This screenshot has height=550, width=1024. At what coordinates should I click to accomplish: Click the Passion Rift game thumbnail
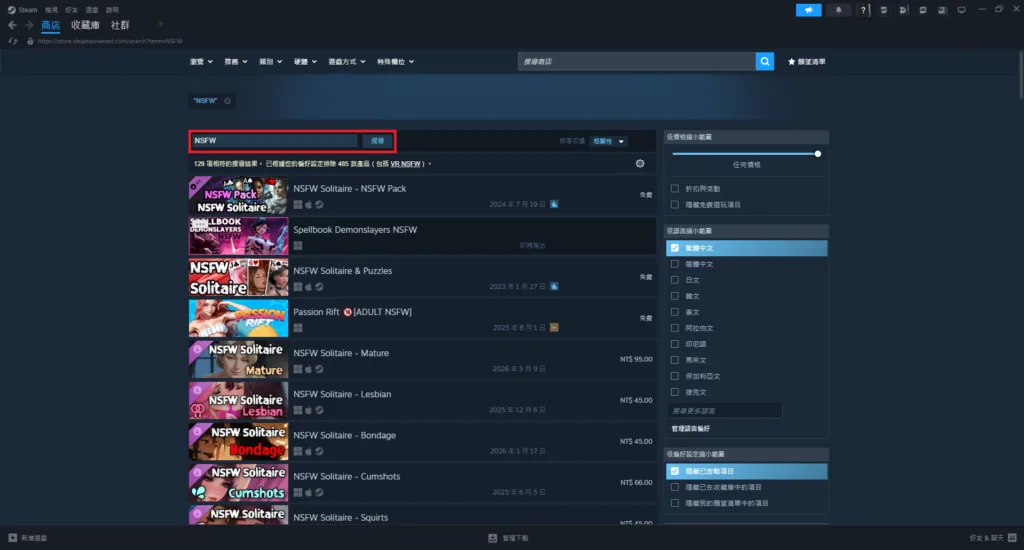(238, 318)
